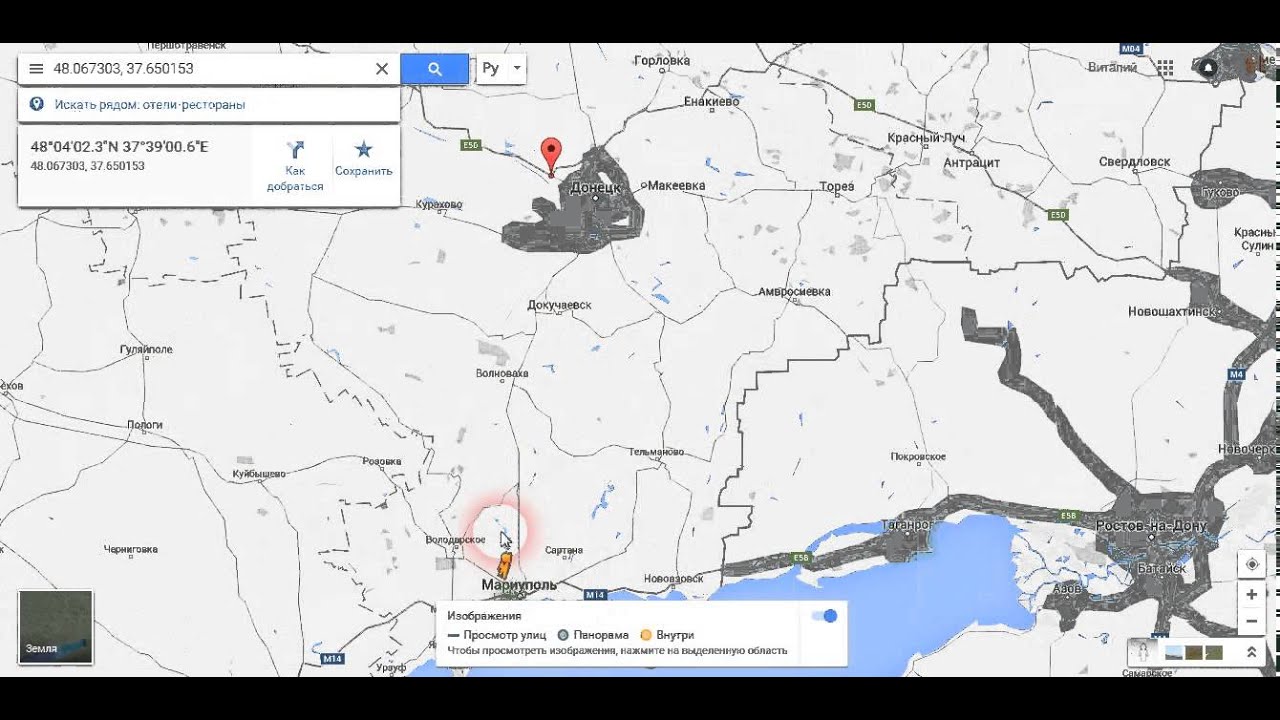Click the Курахово town label
The height and width of the screenshot is (720, 1280).
pyautogui.click(x=438, y=204)
